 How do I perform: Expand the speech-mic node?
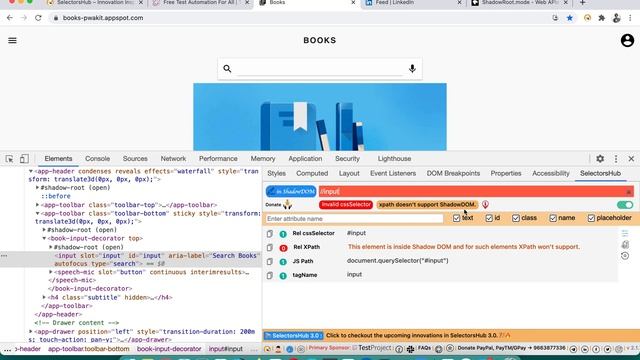coord(51,272)
